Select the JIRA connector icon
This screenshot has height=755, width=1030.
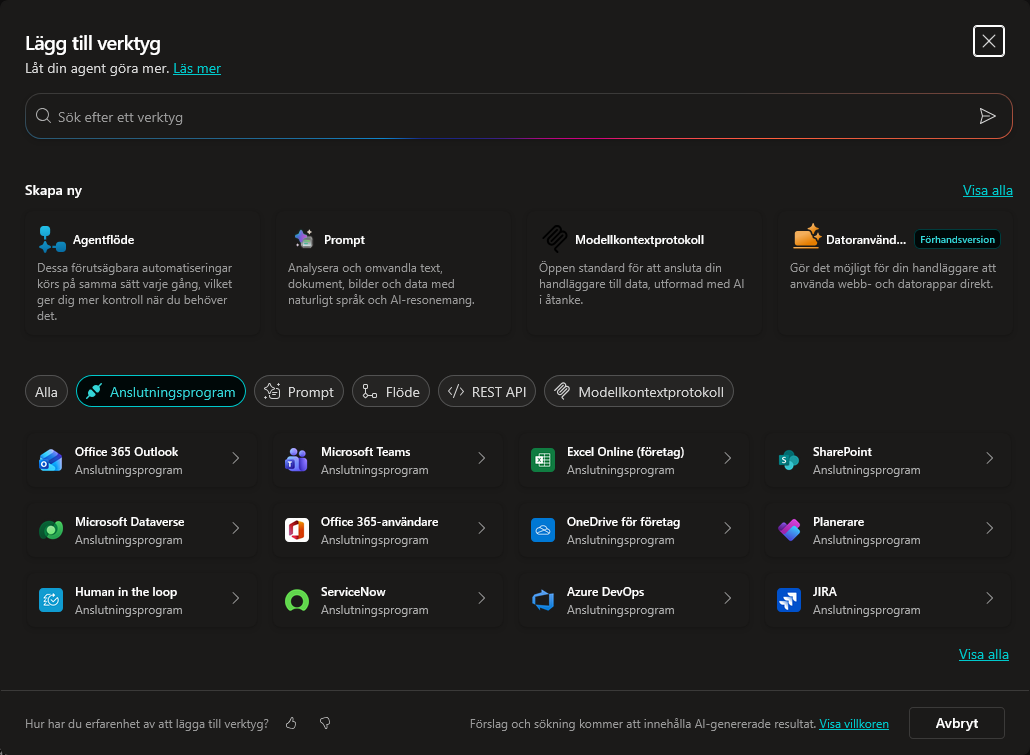788,600
